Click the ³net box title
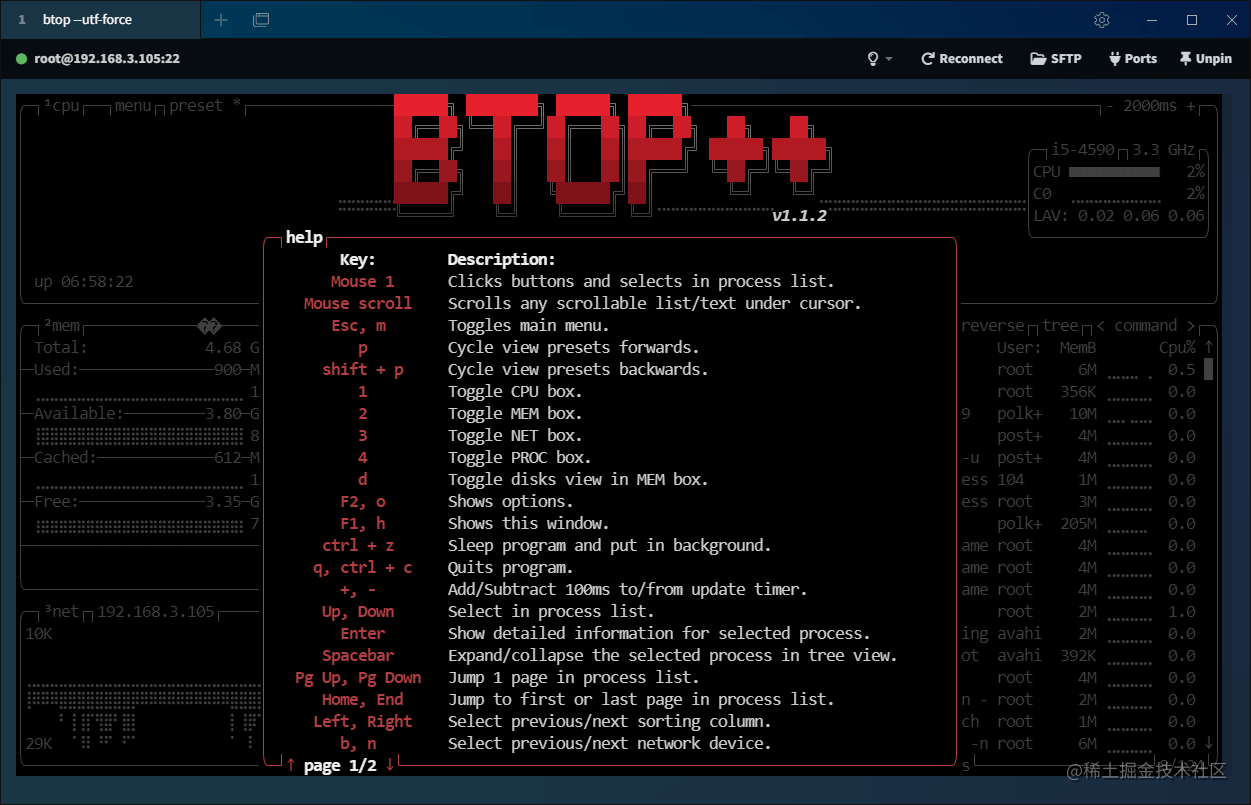The height and width of the screenshot is (805, 1251). click(x=61, y=611)
